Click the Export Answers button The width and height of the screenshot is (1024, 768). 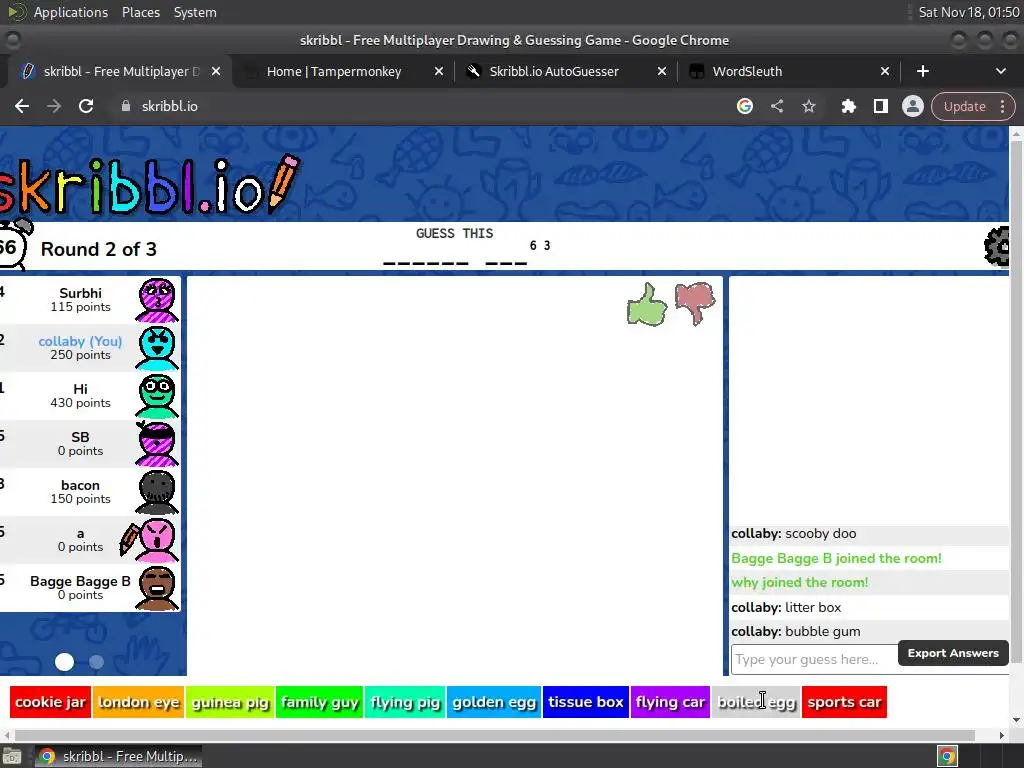point(953,653)
